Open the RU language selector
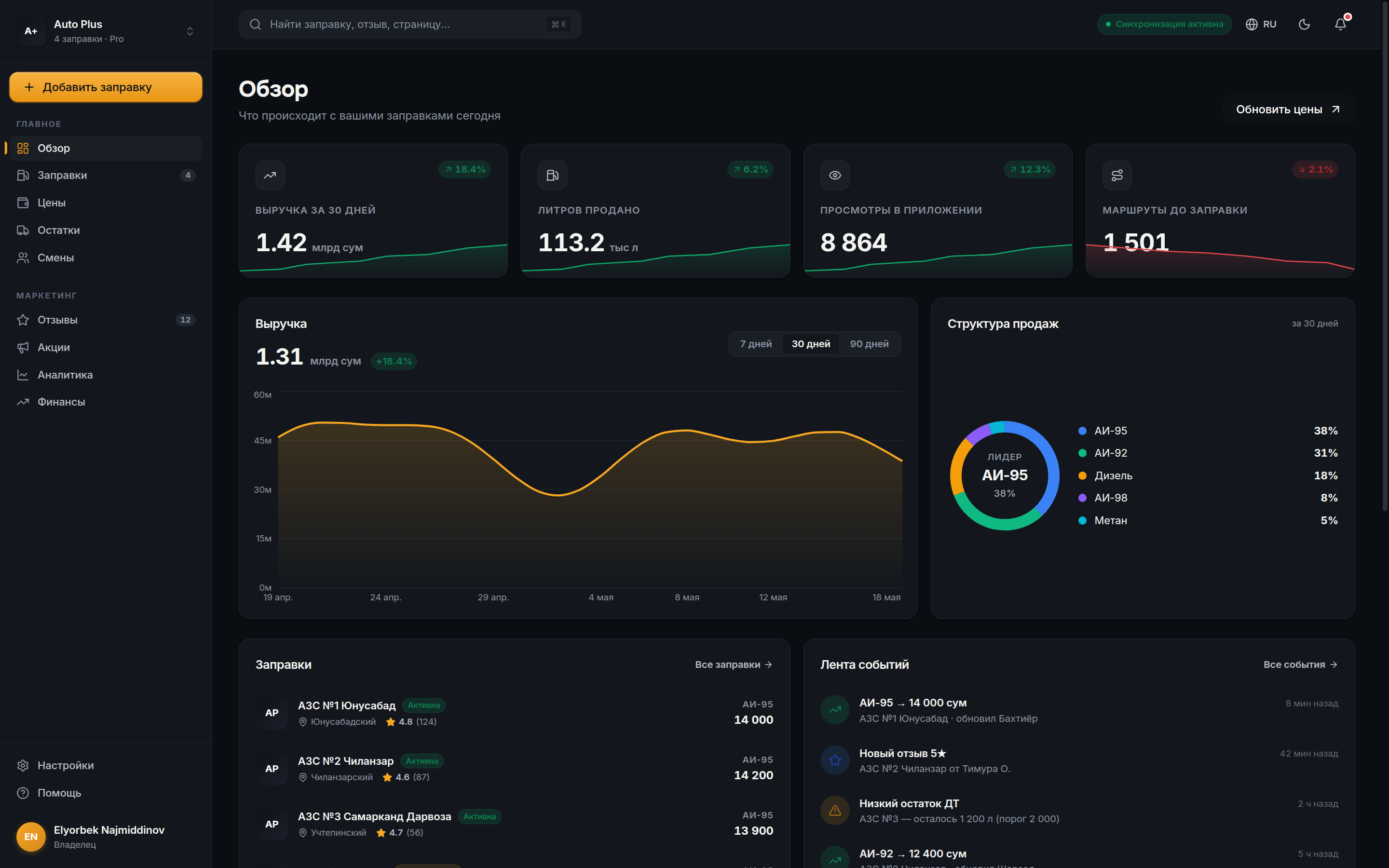The image size is (1389, 868). click(x=1261, y=24)
